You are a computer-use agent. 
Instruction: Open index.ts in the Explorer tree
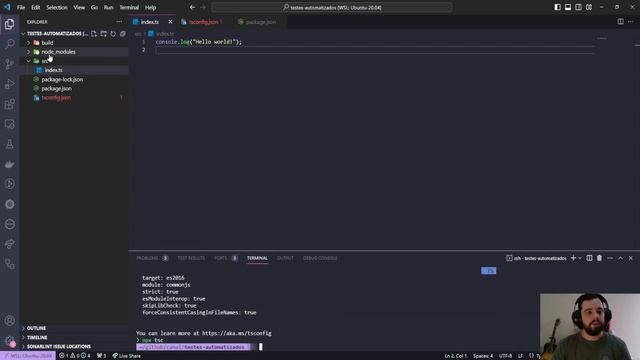point(53,70)
